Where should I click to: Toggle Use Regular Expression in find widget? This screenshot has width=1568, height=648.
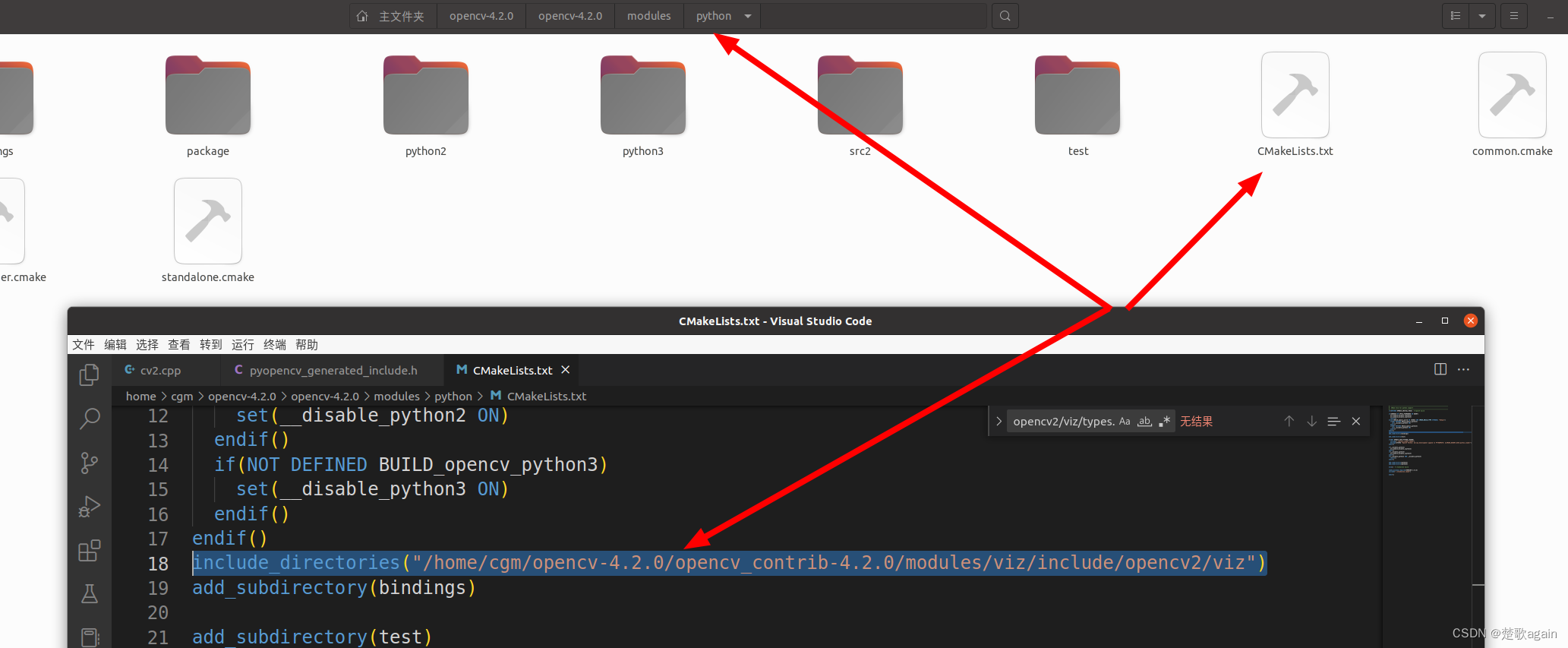coord(1164,421)
